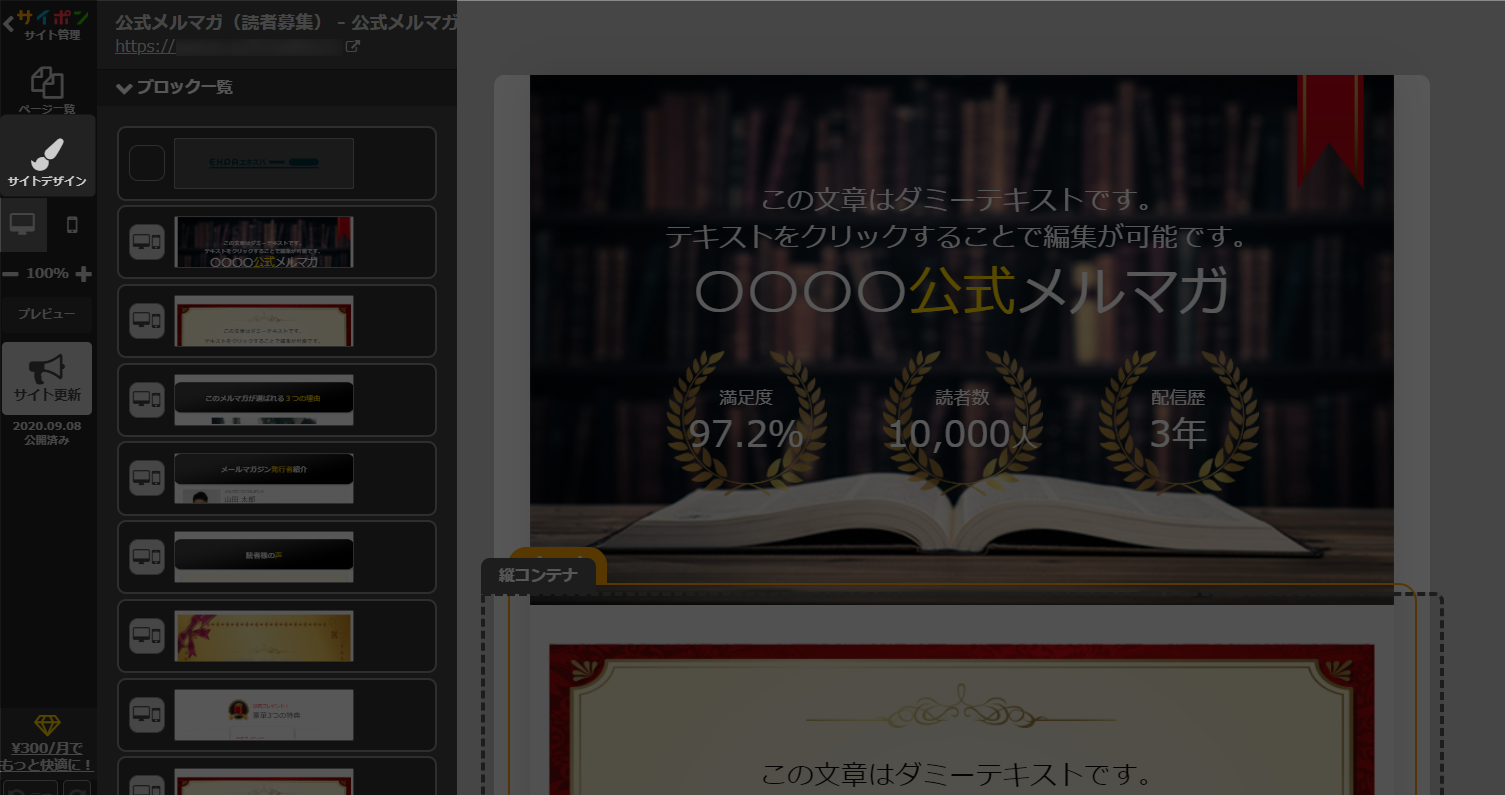Screen dimensions: 1505x795
Task: Select the 豪華3つの特典 block thumbnail
Action: point(264,715)
